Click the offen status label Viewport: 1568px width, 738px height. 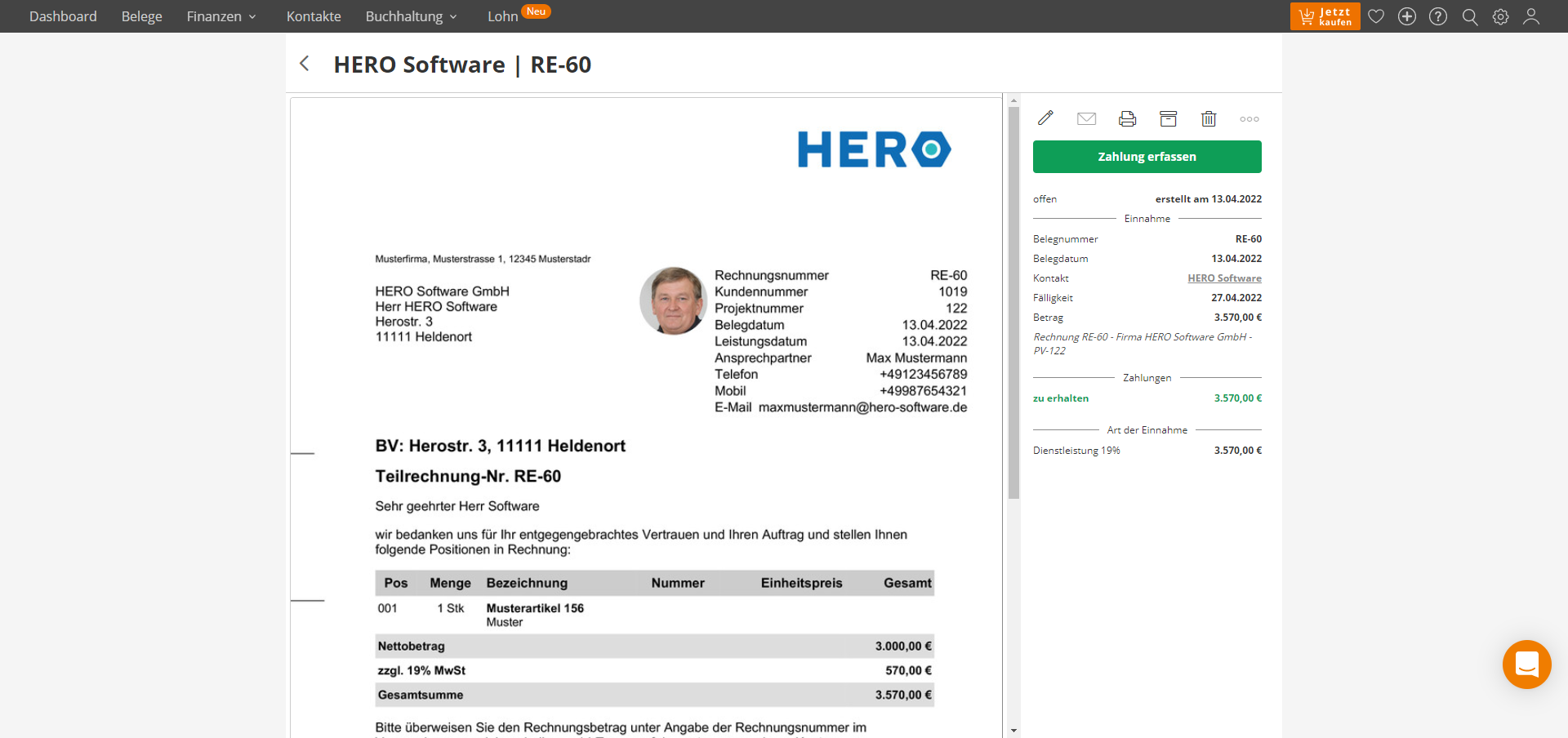tap(1045, 199)
